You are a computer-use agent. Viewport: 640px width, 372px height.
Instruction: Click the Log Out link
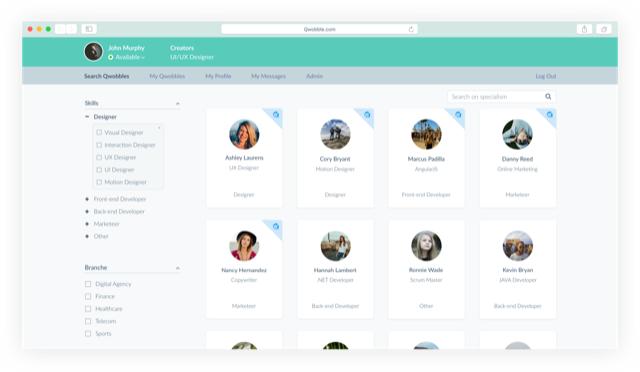(545, 76)
